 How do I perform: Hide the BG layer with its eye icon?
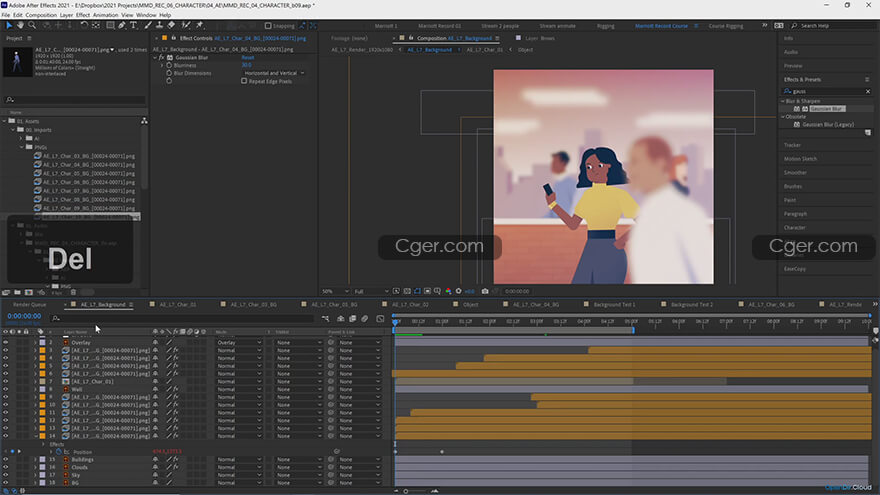6,483
